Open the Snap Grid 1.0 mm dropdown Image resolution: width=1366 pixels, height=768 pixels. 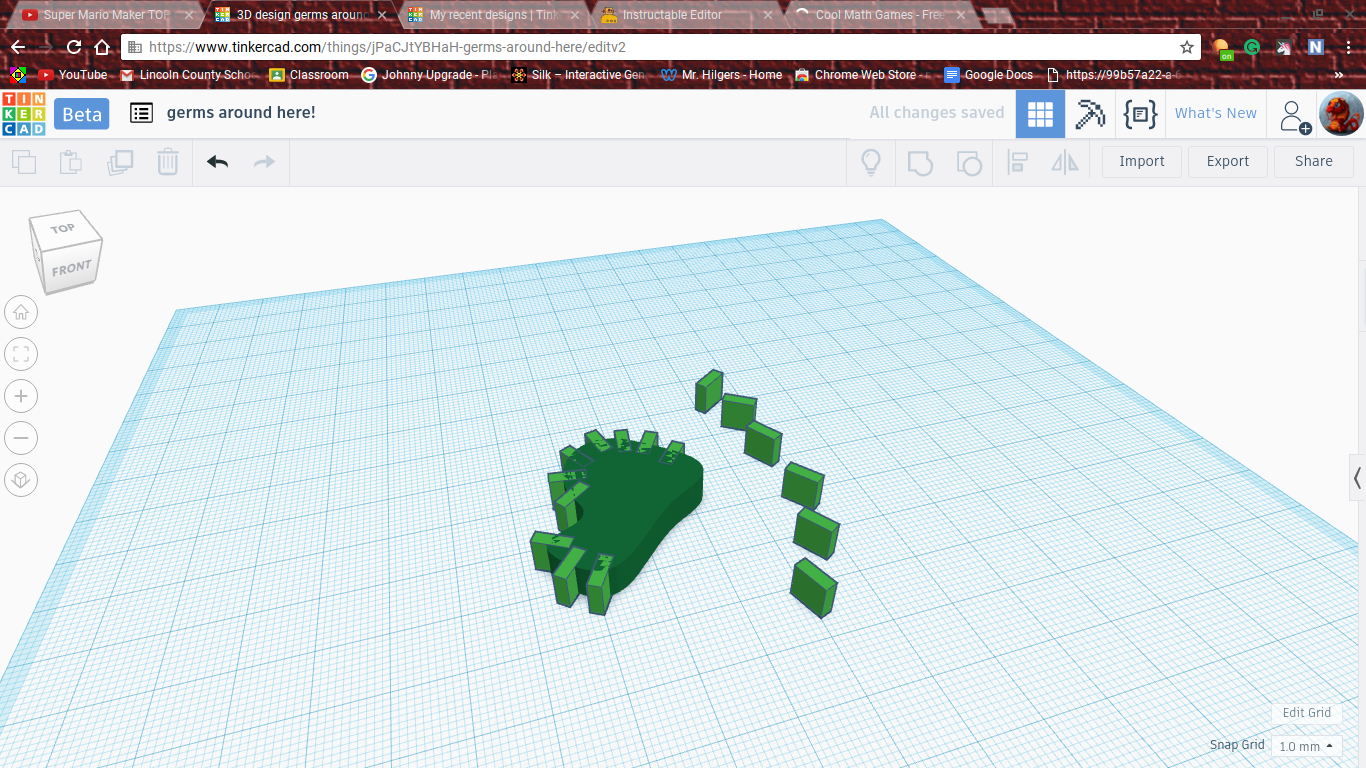click(x=1306, y=746)
